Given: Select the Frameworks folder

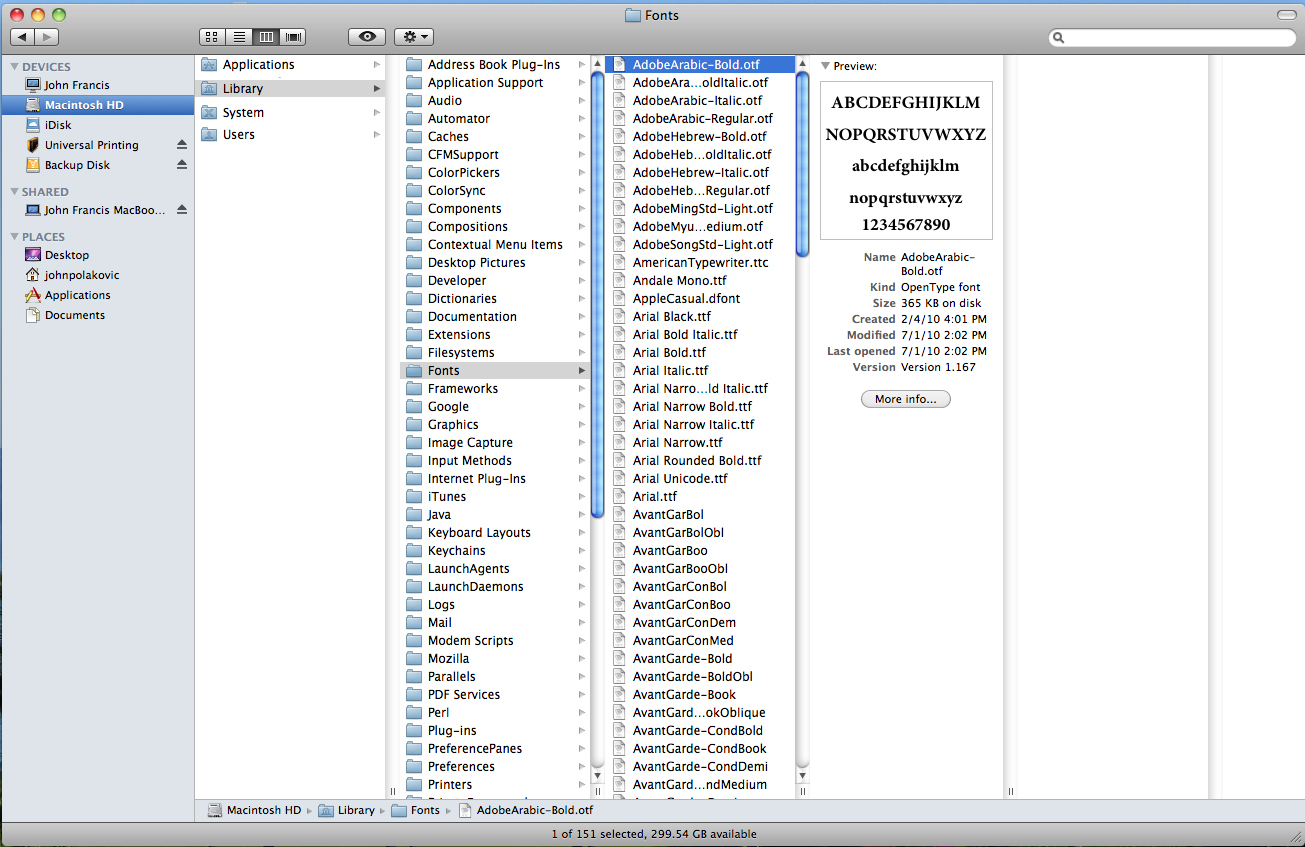Looking at the screenshot, I should [462, 389].
